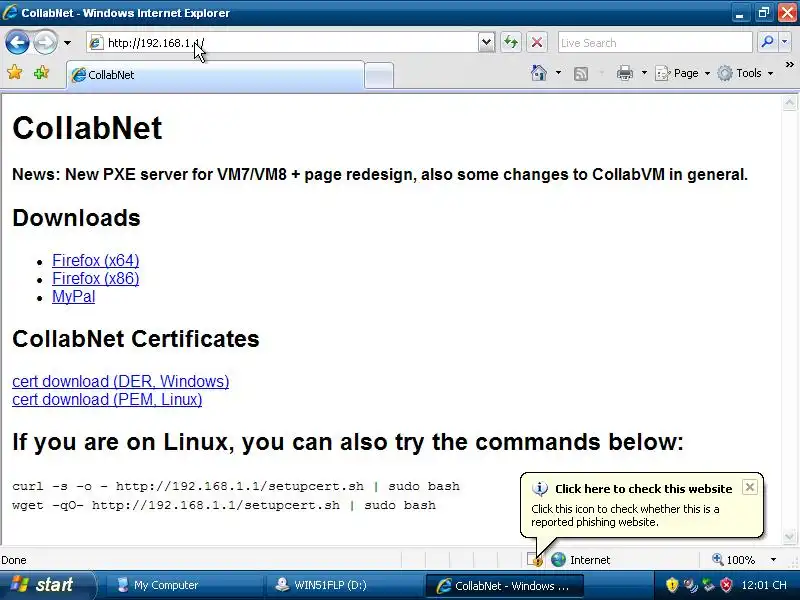Open recent pages dropdown beside Forward button
This screenshot has height=600, width=800.
point(67,43)
